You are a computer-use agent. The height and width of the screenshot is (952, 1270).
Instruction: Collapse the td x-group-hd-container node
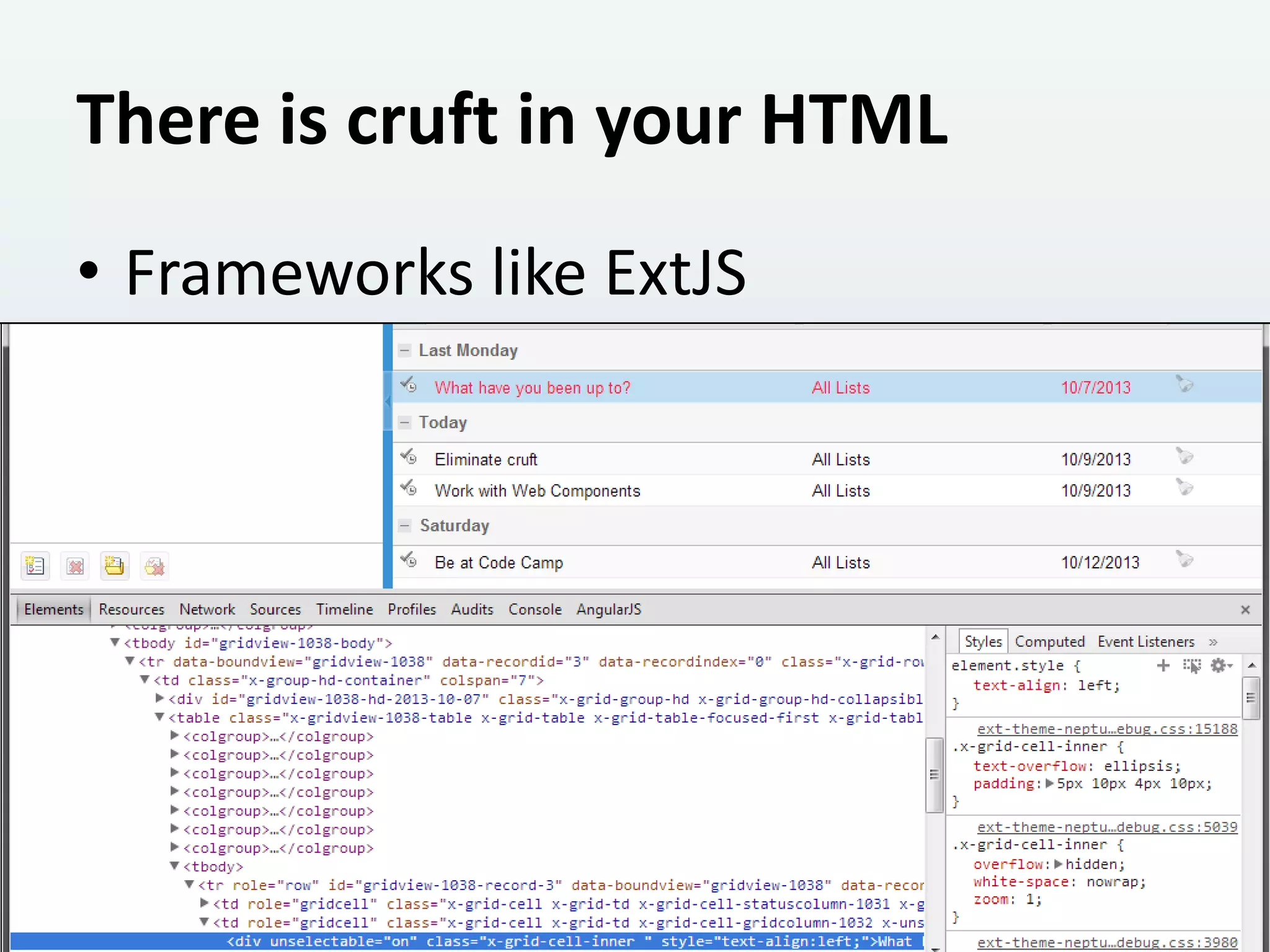(144, 680)
